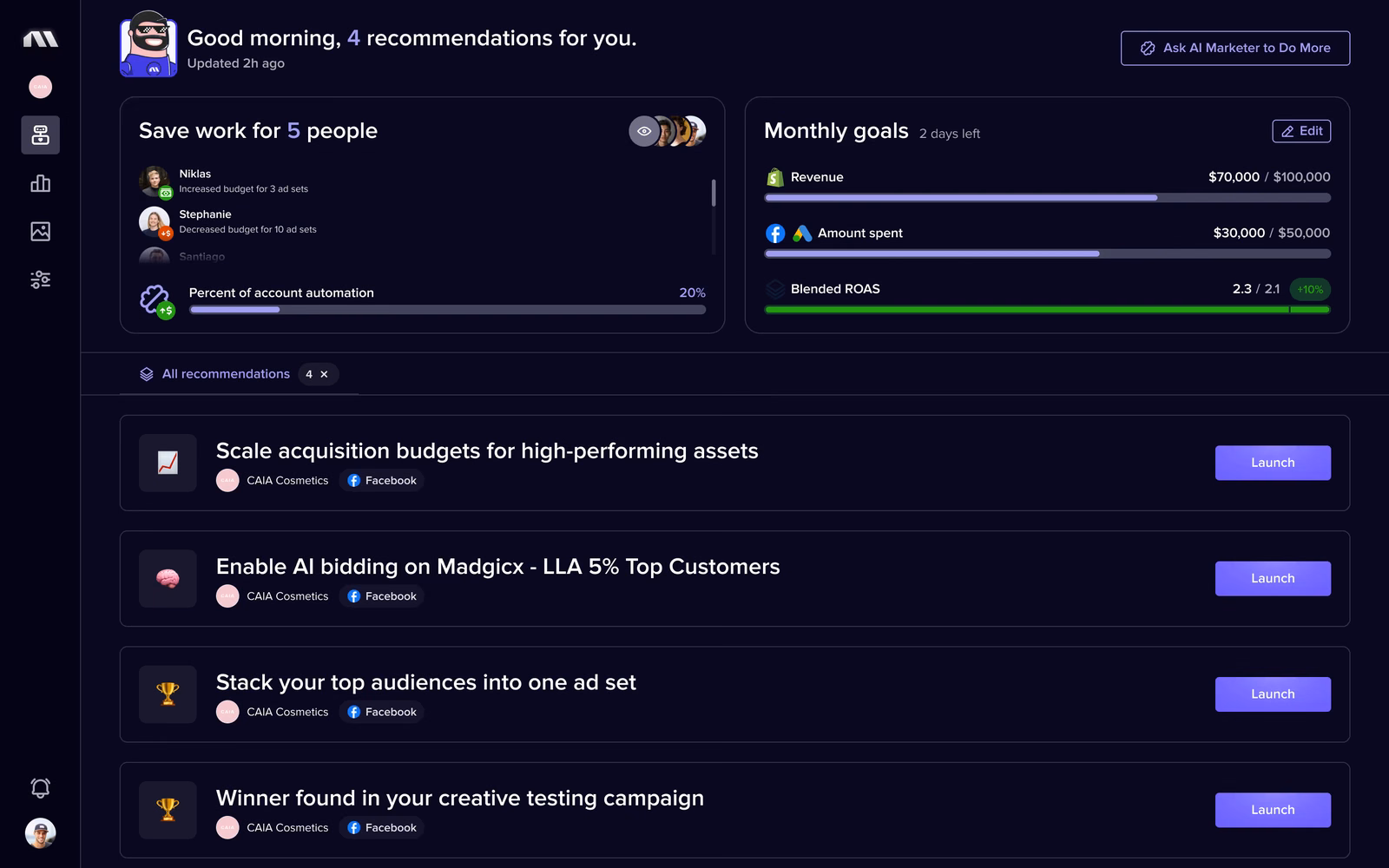Toggle the eye visibility icon in Save work card

coord(644,131)
